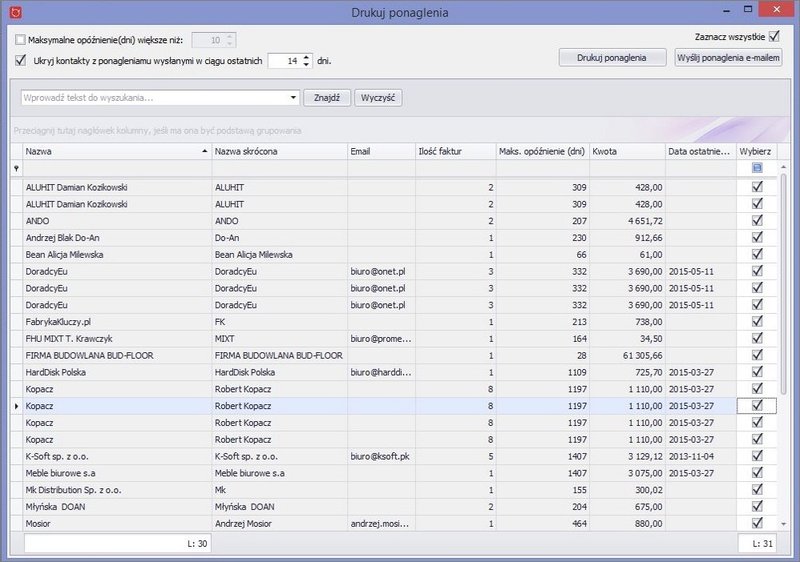
Task: Decrease hidden contacts days spinner value
Action: click(x=306, y=65)
